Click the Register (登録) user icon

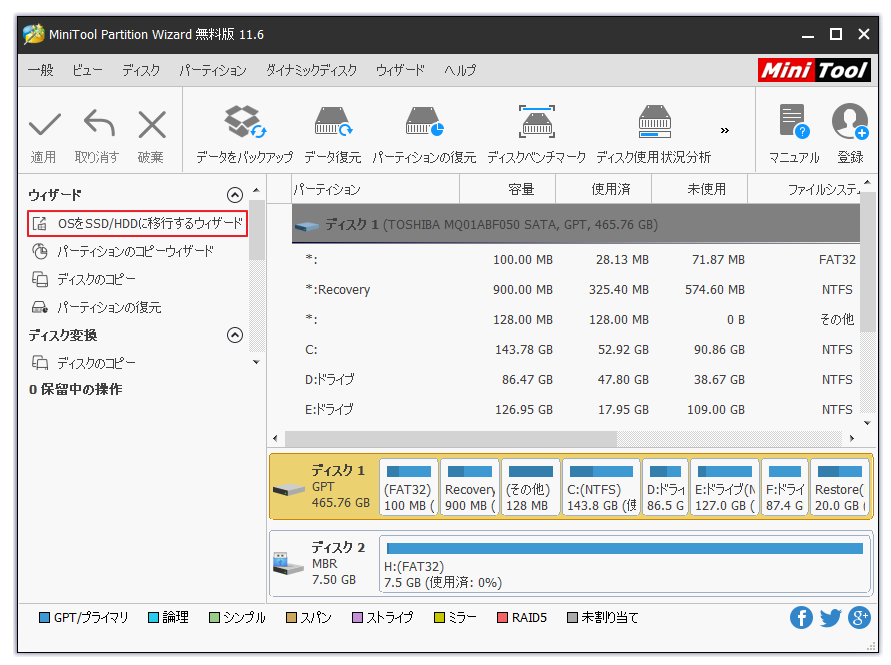click(x=850, y=122)
